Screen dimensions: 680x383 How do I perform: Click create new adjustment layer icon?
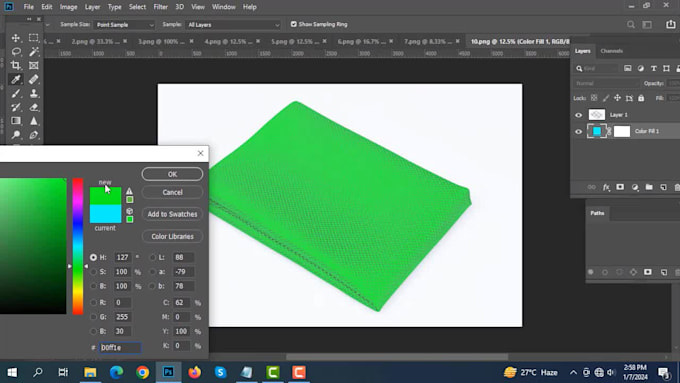635,187
